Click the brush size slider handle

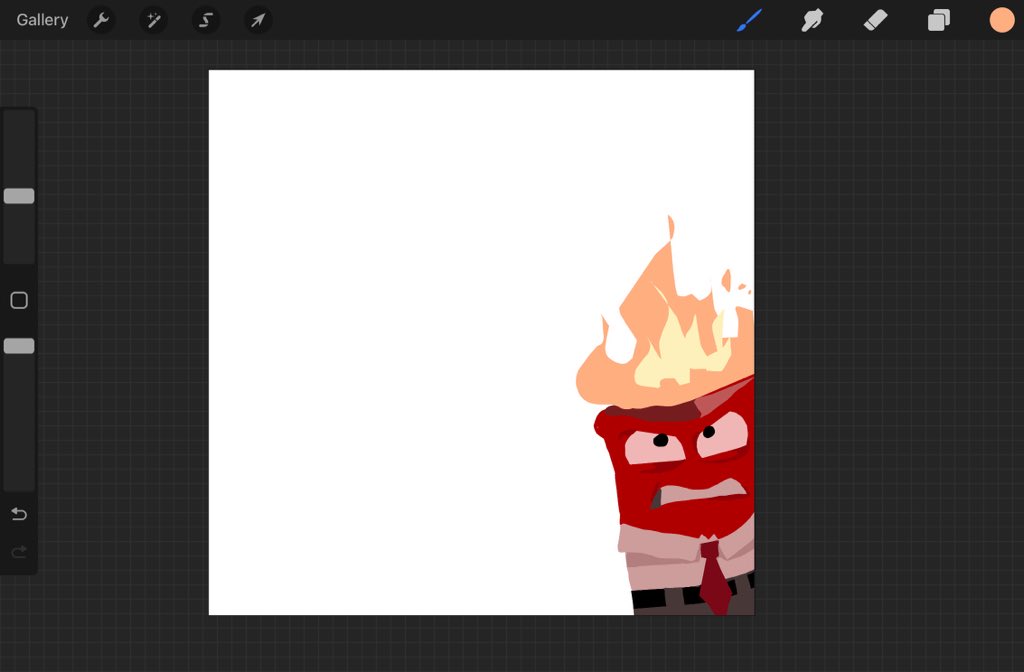pyautogui.click(x=19, y=196)
